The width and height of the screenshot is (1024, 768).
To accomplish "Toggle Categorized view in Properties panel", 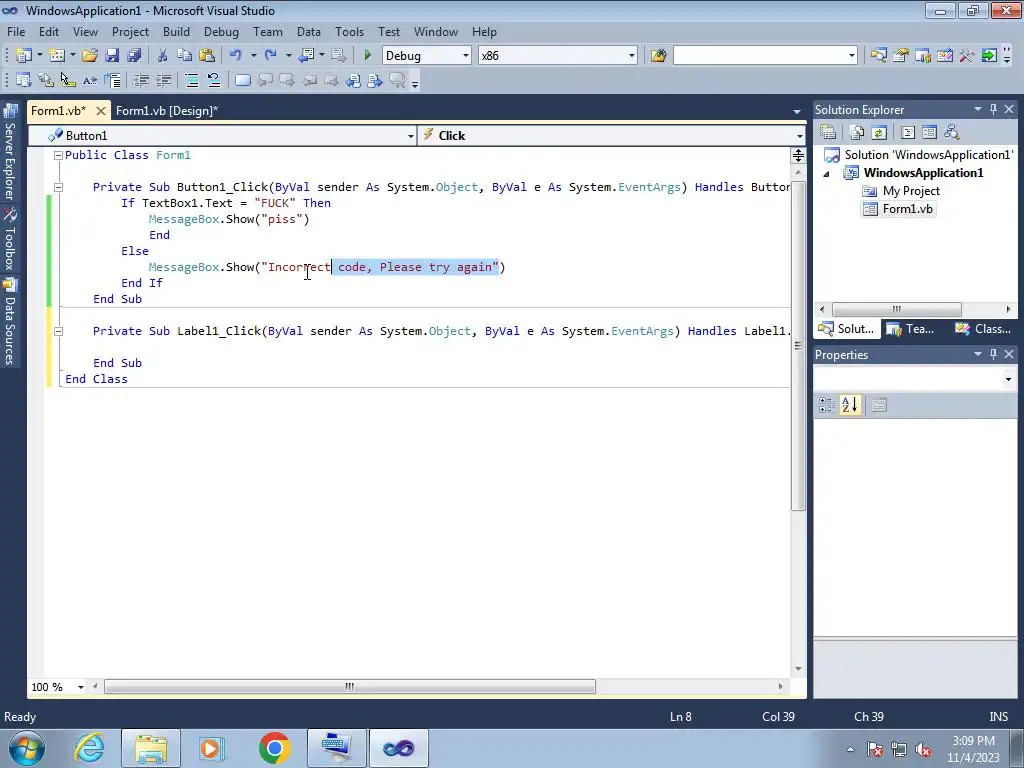I will [x=827, y=405].
